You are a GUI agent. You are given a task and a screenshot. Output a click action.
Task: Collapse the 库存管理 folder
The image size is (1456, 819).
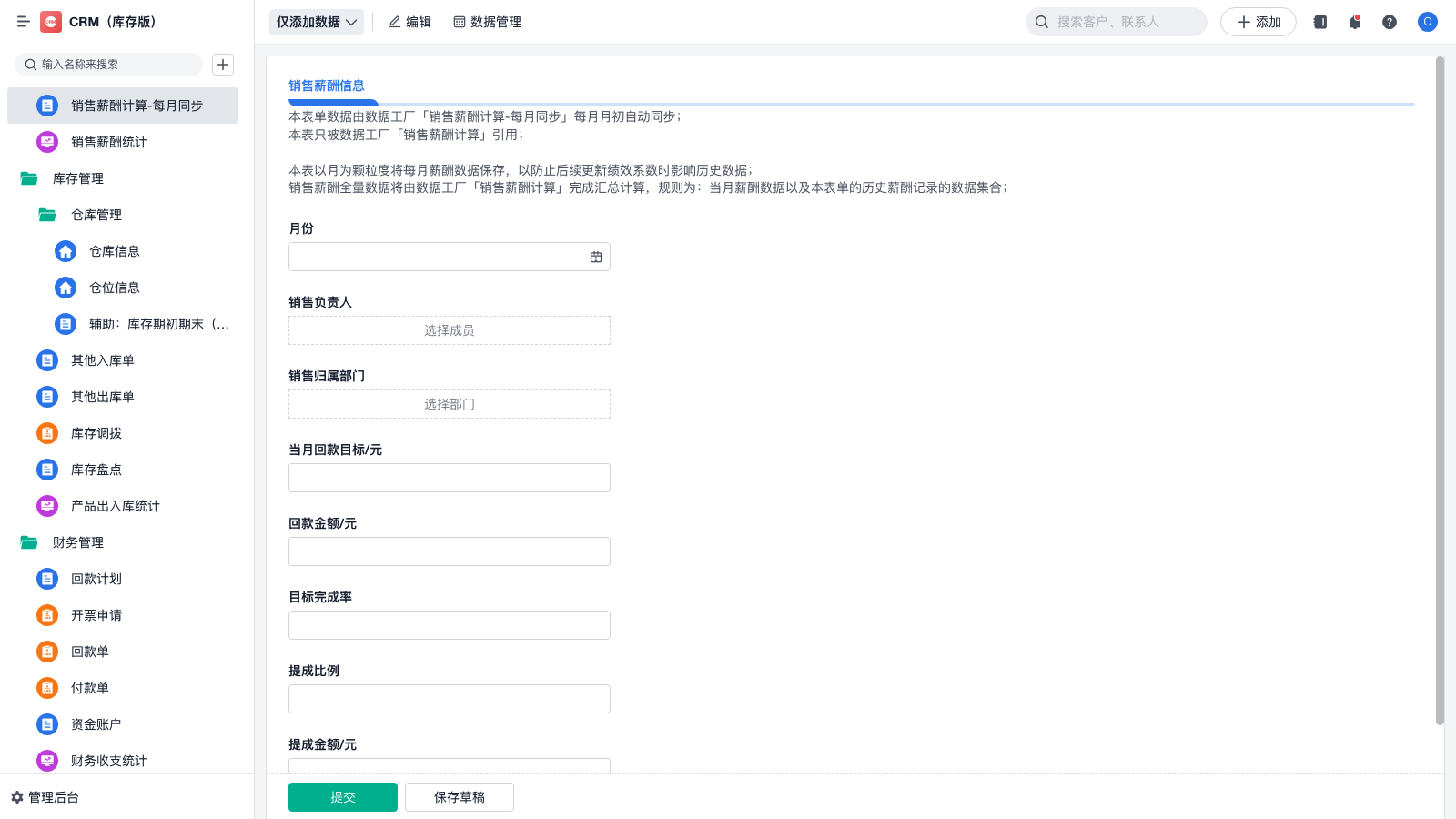click(29, 178)
